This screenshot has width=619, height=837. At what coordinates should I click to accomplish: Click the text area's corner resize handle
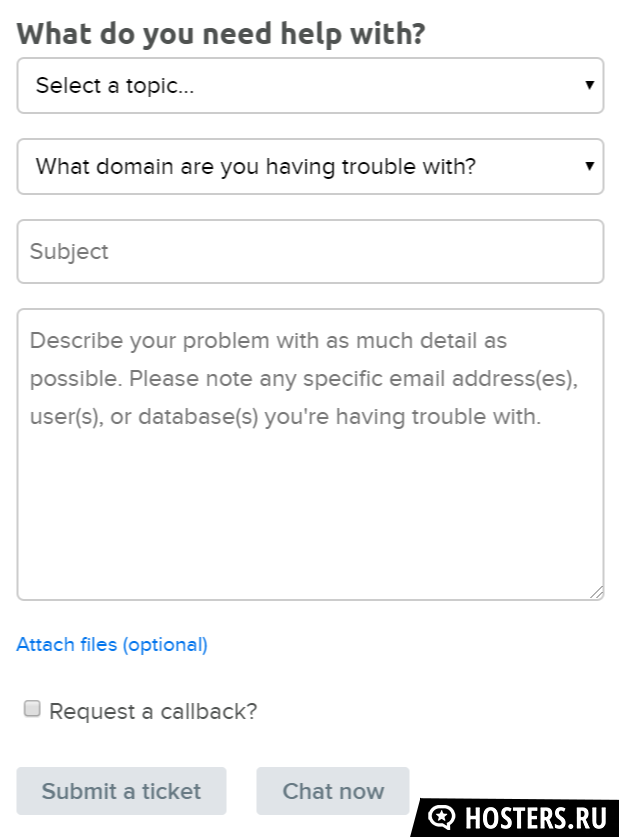coord(596,592)
